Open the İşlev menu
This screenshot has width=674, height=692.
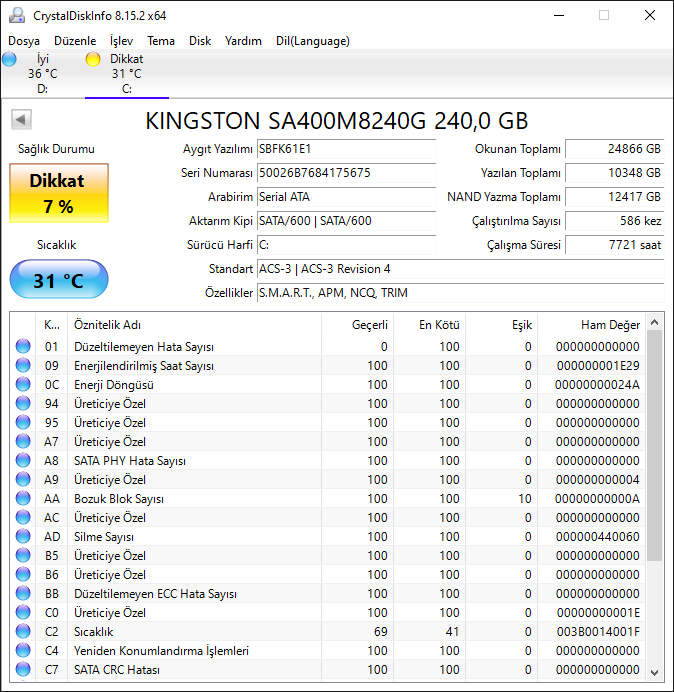121,41
